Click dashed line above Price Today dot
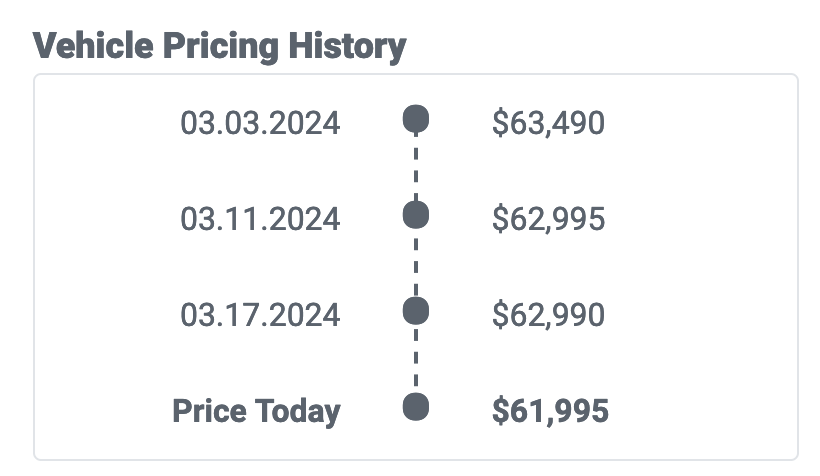This screenshot has width=820, height=476. coord(416,359)
